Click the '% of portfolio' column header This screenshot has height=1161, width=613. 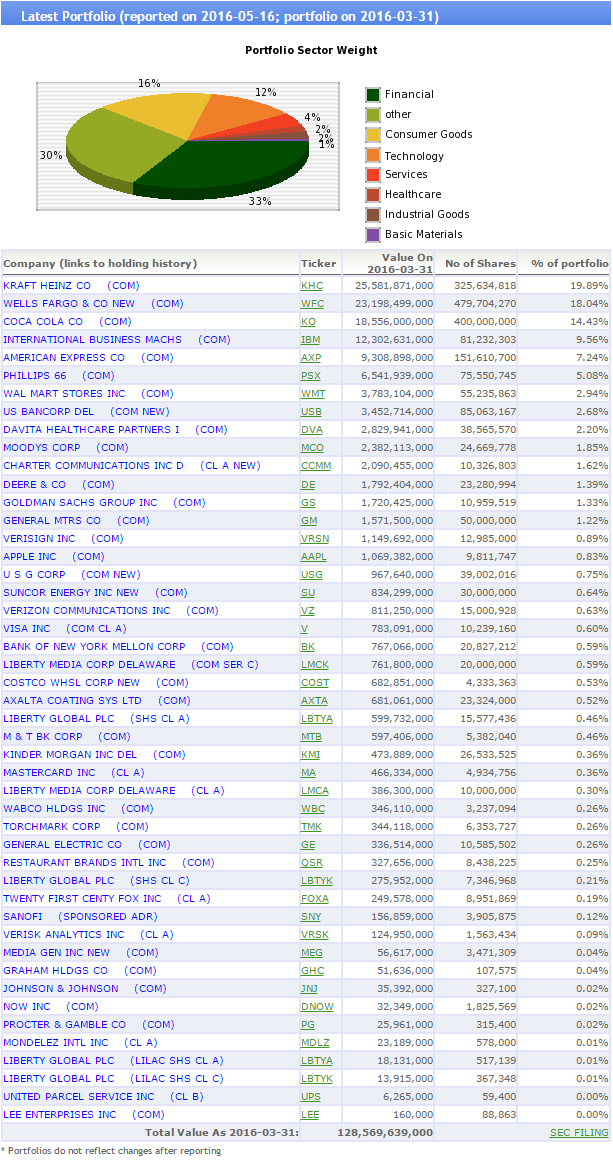point(569,264)
